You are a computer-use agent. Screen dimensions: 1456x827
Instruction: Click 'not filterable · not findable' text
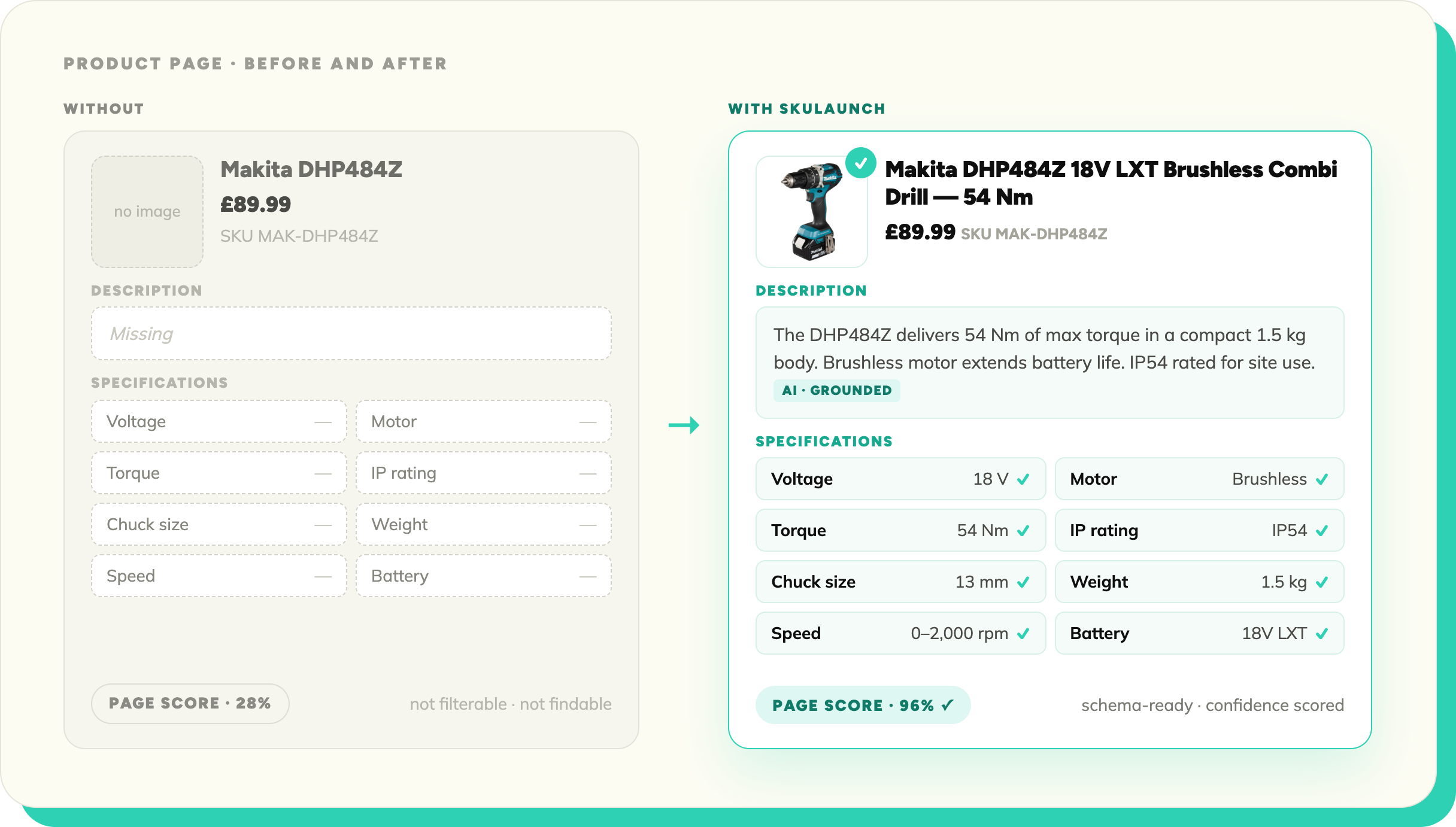(x=511, y=704)
